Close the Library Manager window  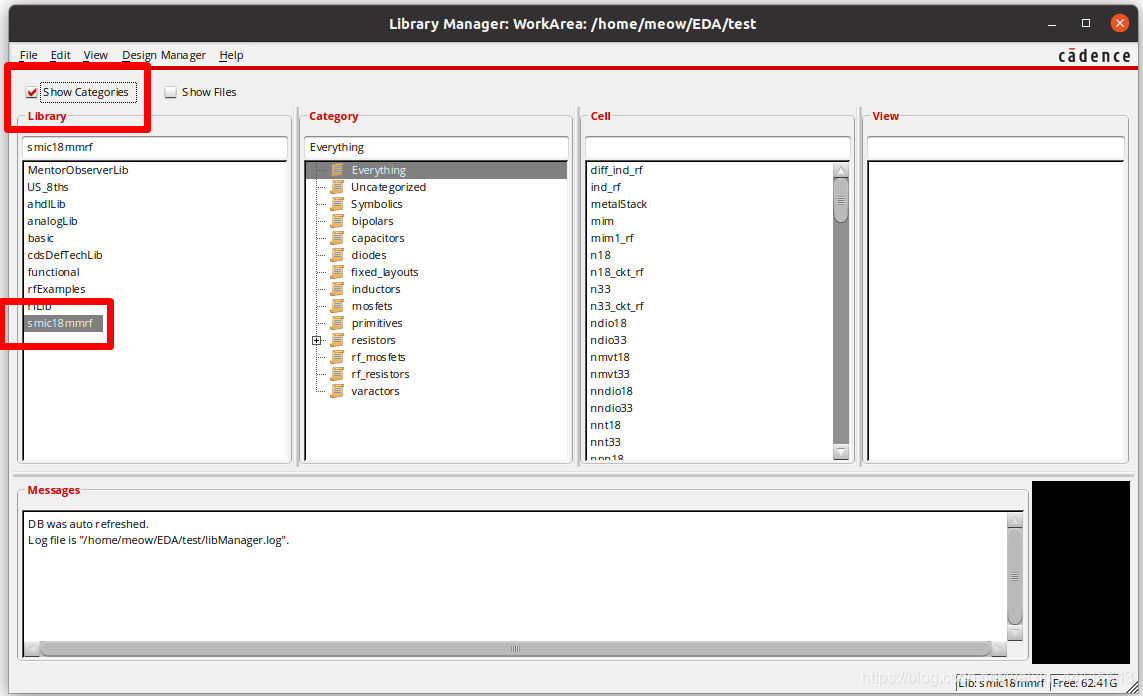[x=1120, y=23]
